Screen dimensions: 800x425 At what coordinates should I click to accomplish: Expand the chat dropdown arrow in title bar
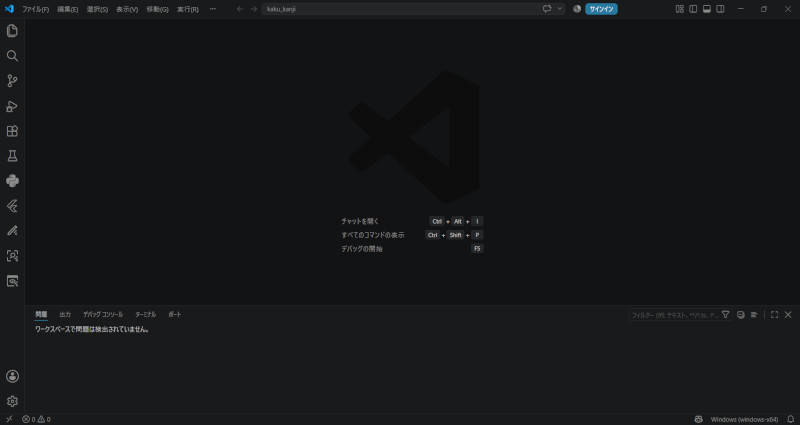coord(560,9)
